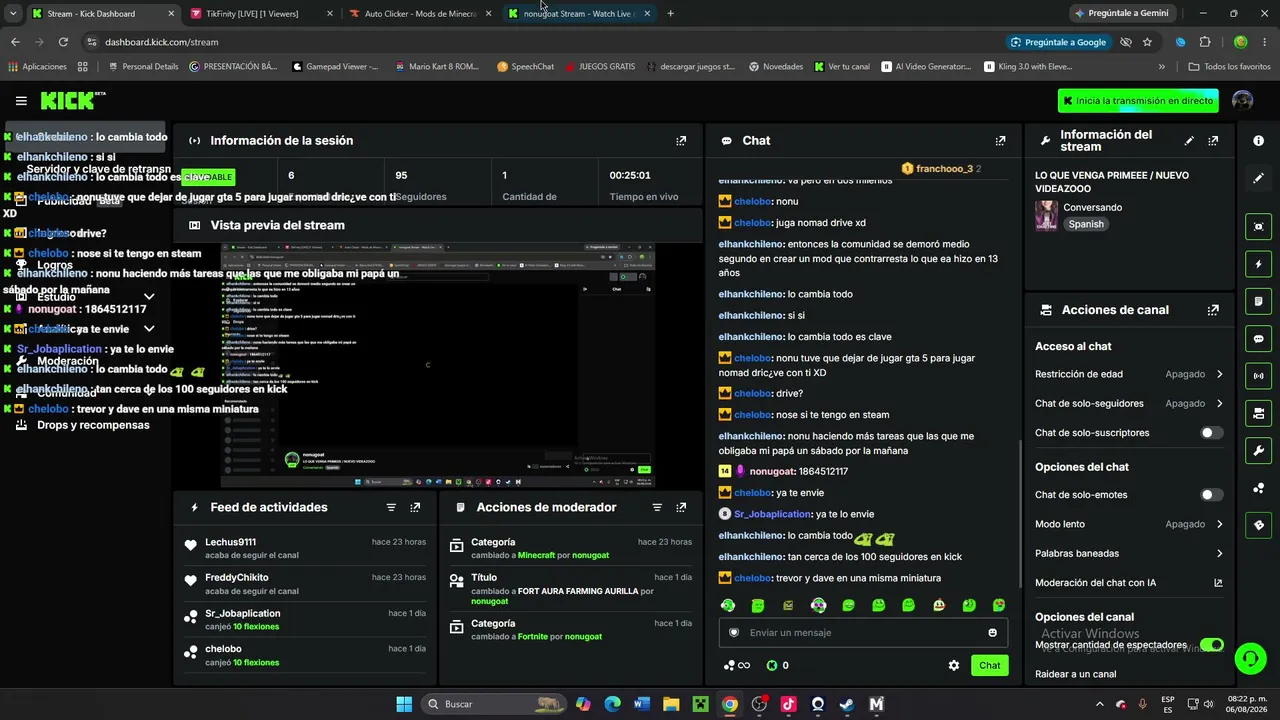1280x720 pixels.
Task: Open Palabras baneadas settings
Action: click(x=1129, y=553)
